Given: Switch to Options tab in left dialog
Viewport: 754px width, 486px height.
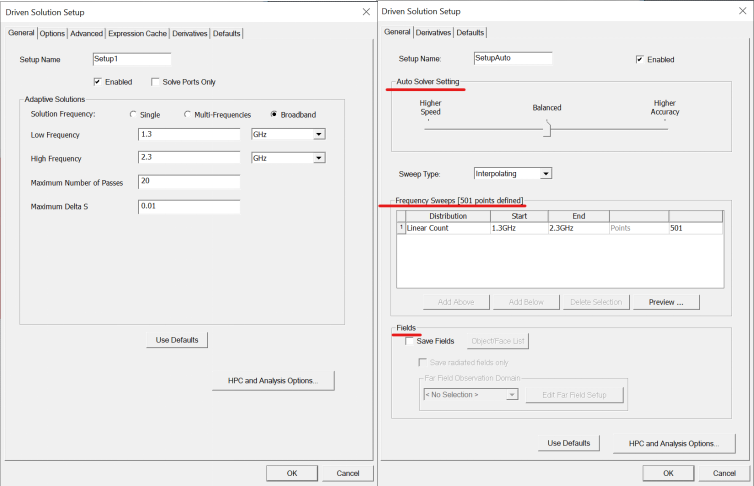Looking at the screenshot, I should [x=52, y=34].
